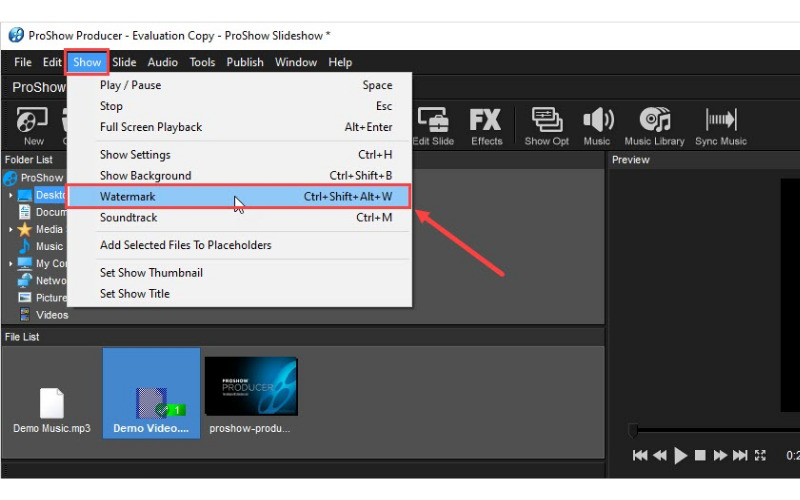Click the ProShow Producer title bar logo
The image size is (800, 500).
click(16, 35)
